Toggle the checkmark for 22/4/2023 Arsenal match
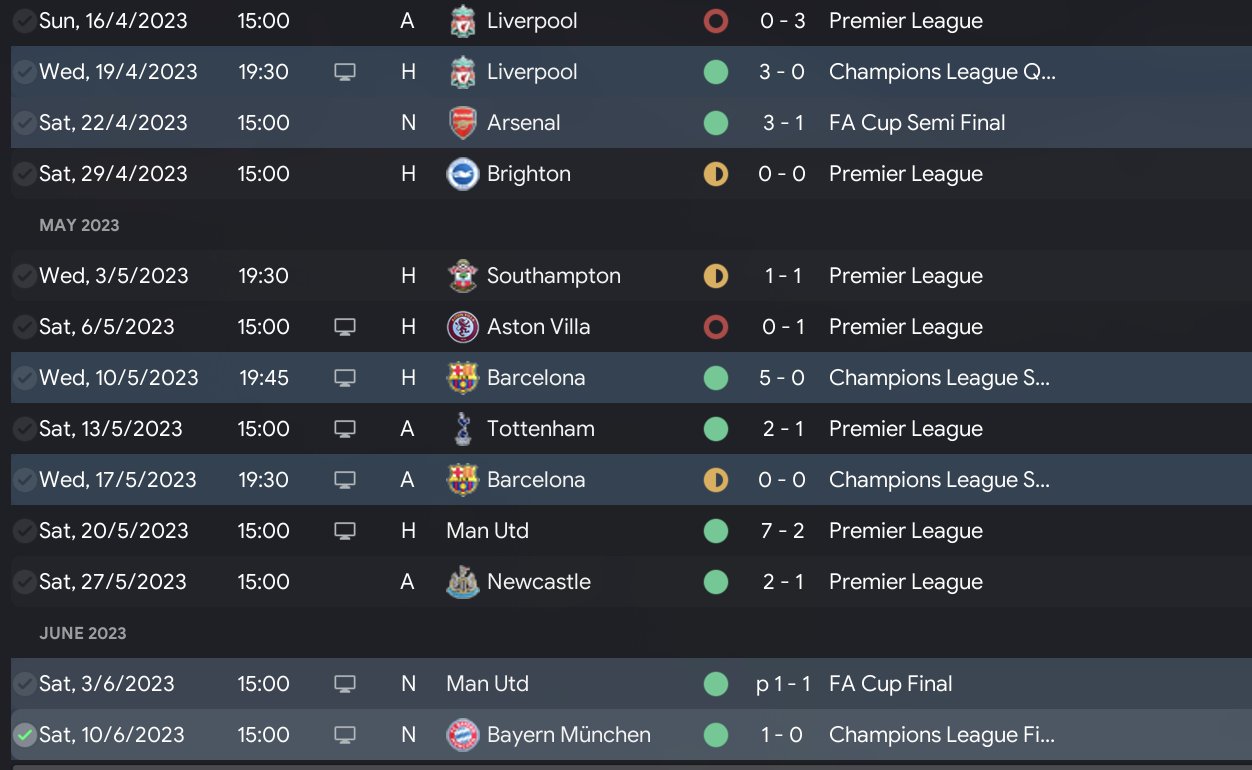Screen dimensions: 1252x770 pyautogui.click(x=25, y=123)
